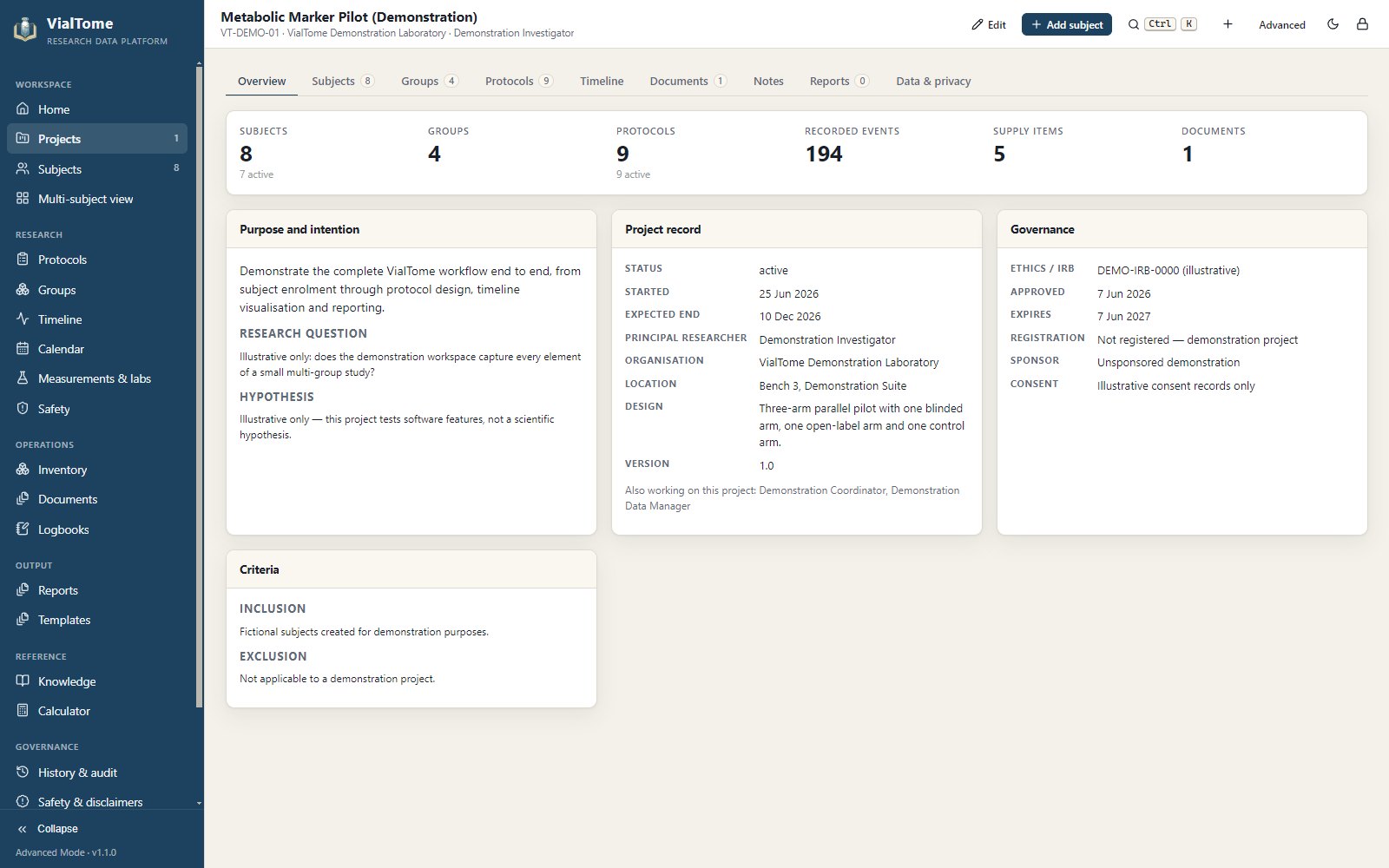Toggle dark mode with the moon icon
Image resolution: width=1389 pixels, height=868 pixels.
pos(1333,24)
